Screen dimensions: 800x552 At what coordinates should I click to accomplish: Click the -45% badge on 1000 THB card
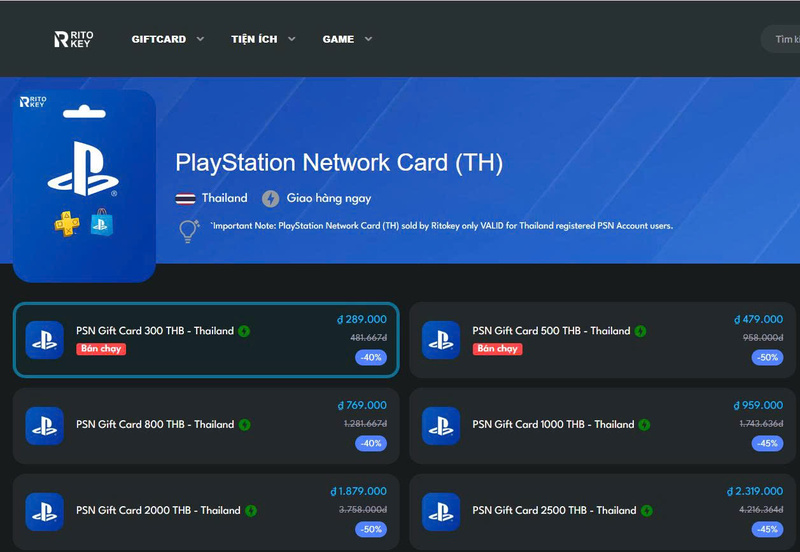coord(767,443)
